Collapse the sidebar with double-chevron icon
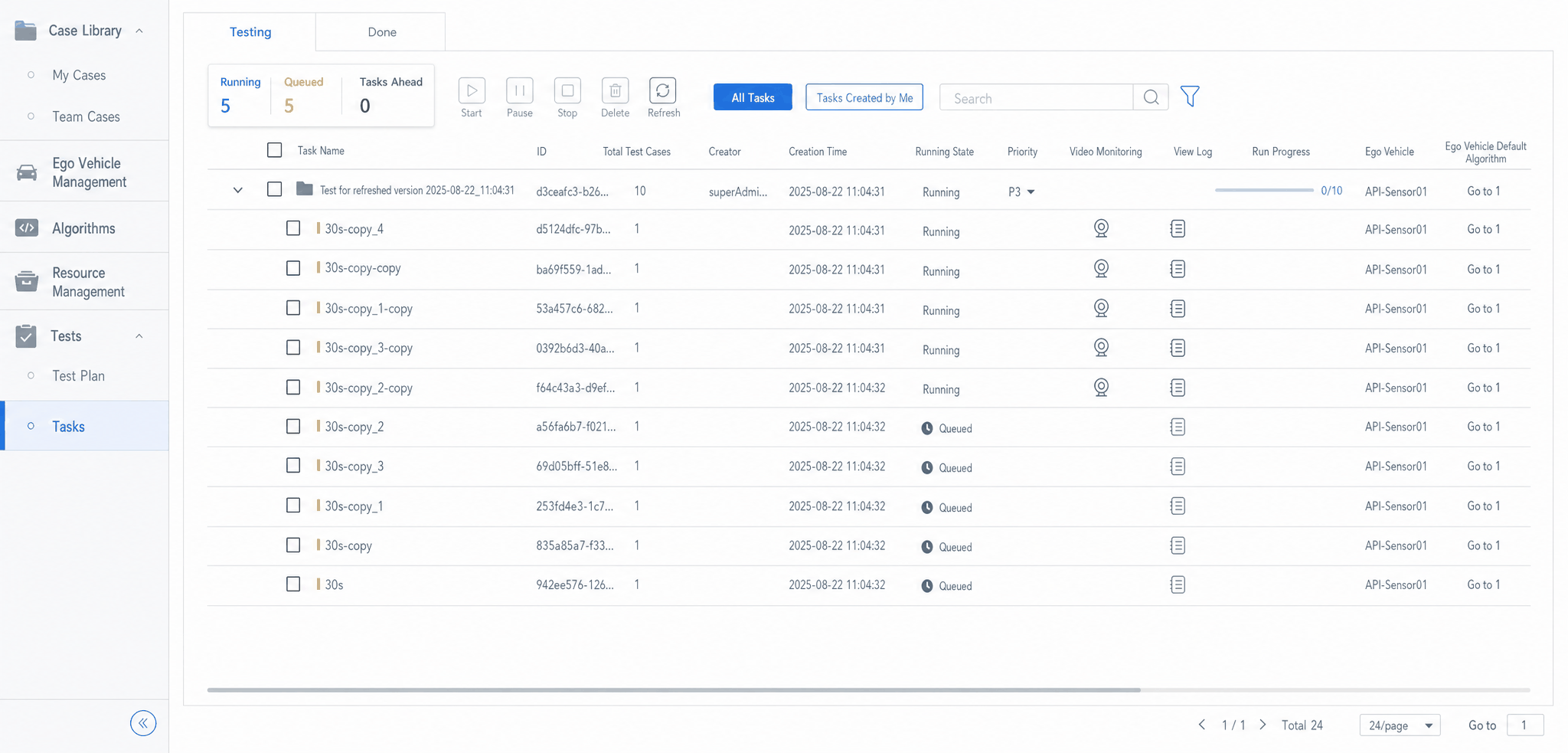 point(143,723)
